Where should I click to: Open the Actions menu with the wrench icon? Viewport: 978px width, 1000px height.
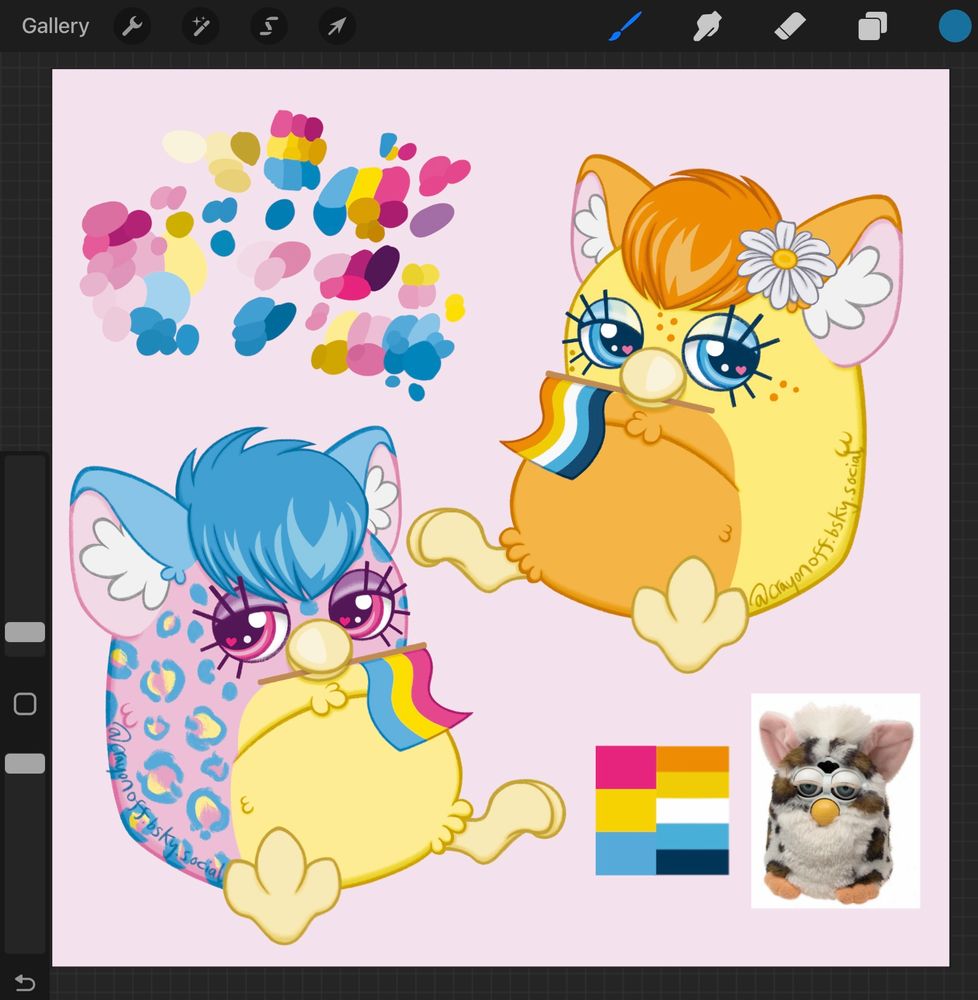131,26
